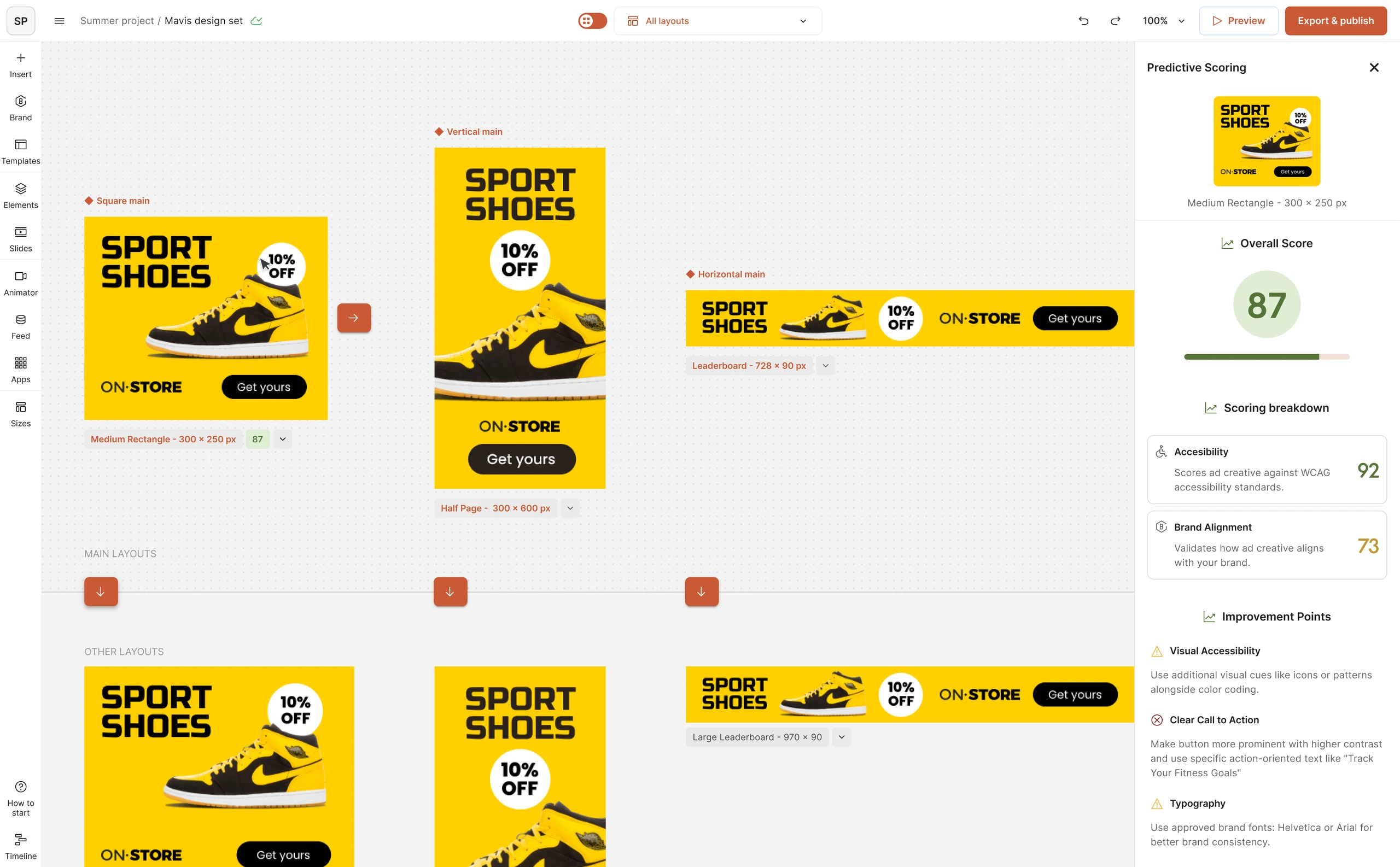The height and width of the screenshot is (867, 1400).
Task: Open the hamburger menu
Action: click(x=59, y=21)
